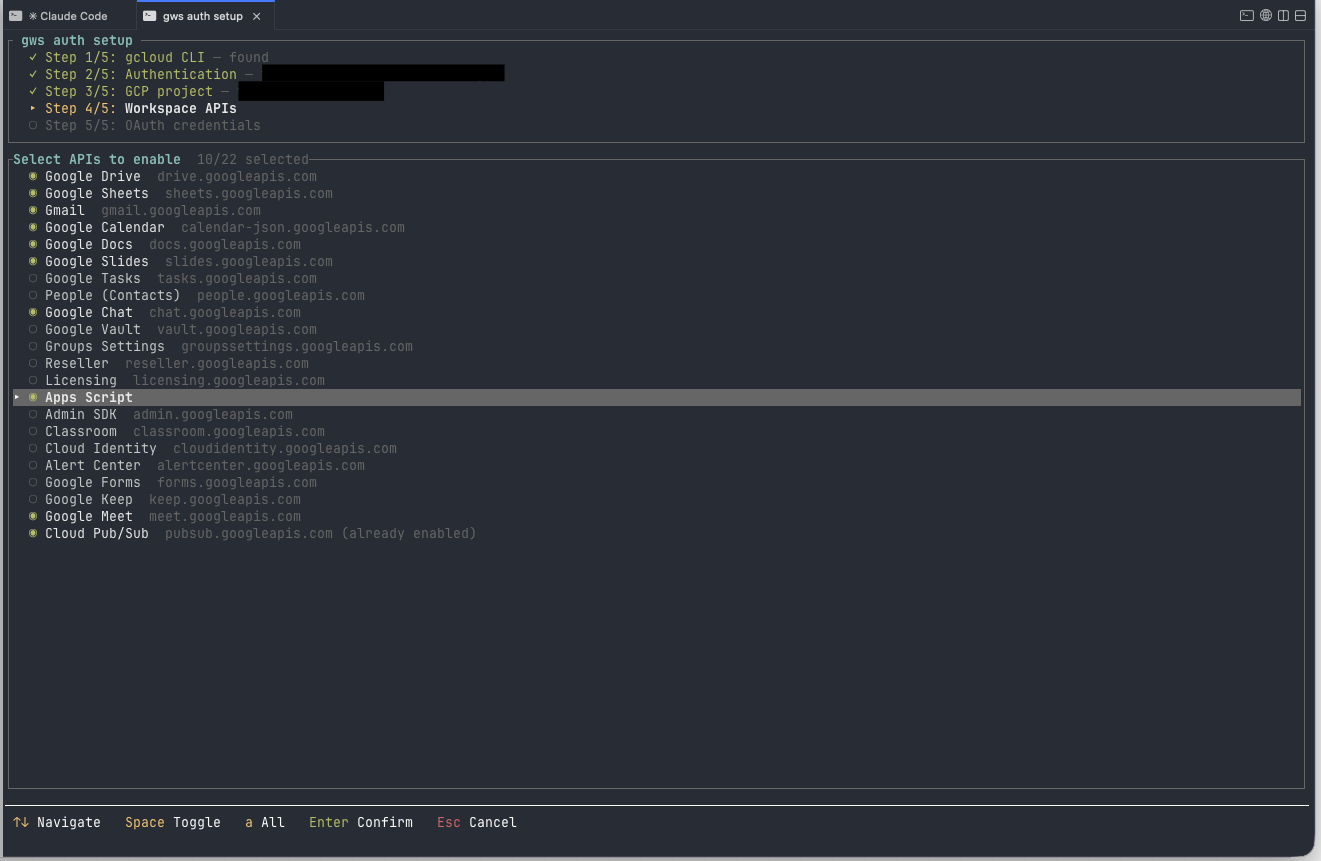Split the terminal vertically using the toolbar icon

click(1283, 15)
